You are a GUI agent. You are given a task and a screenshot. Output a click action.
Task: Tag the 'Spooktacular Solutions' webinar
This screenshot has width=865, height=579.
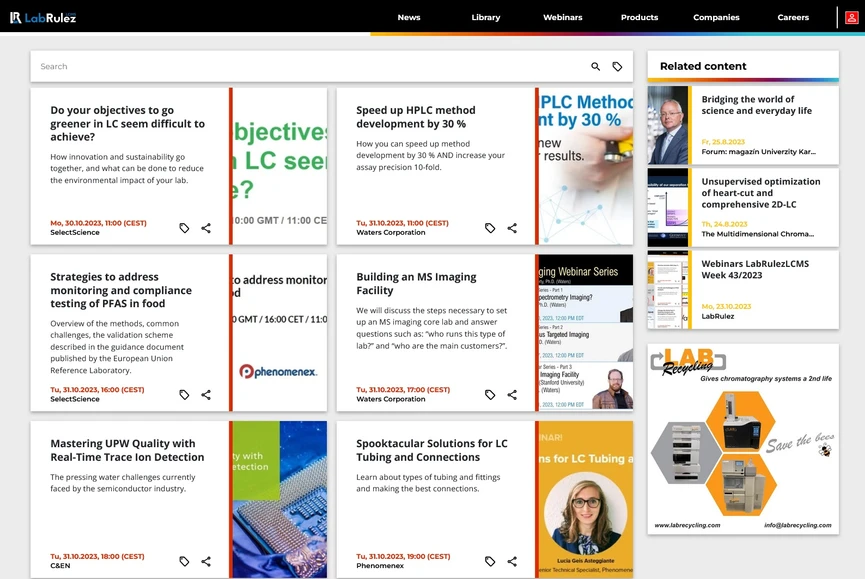(490, 561)
